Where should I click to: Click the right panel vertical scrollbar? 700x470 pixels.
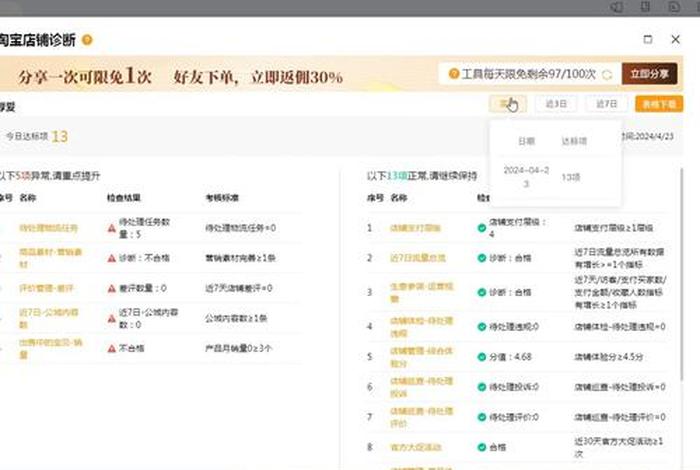(681, 275)
